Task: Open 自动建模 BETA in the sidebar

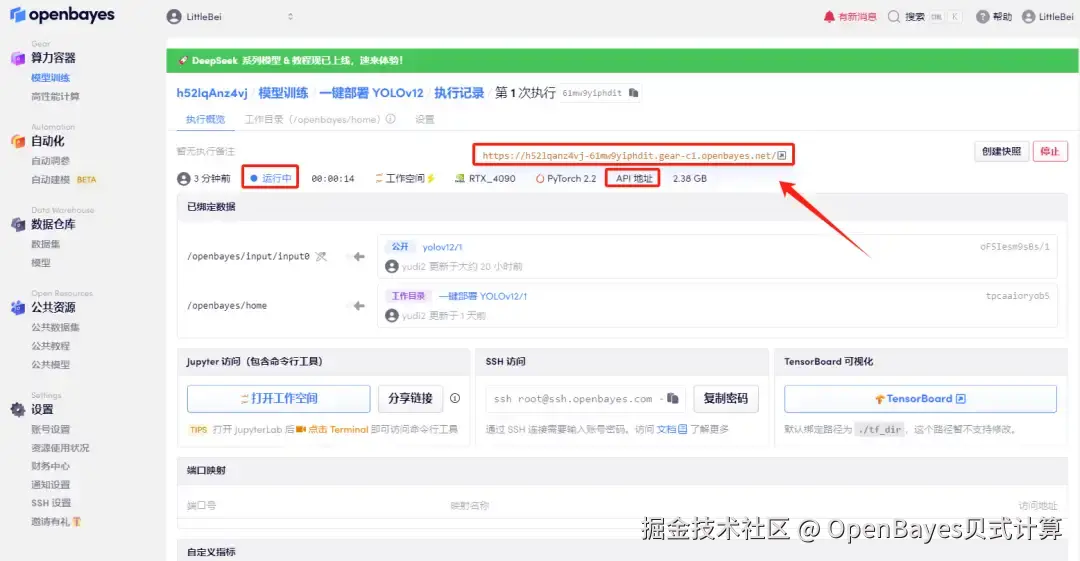Action: [x=63, y=179]
